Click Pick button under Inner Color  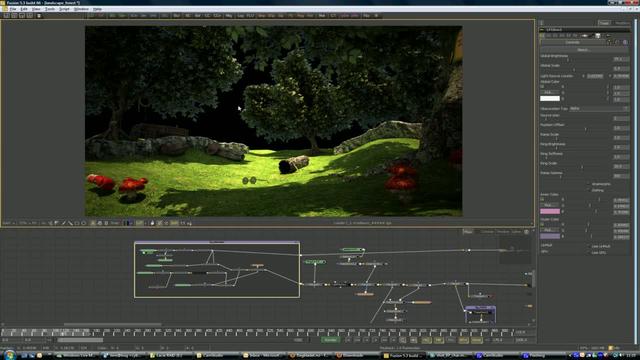[x=549, y=205]
